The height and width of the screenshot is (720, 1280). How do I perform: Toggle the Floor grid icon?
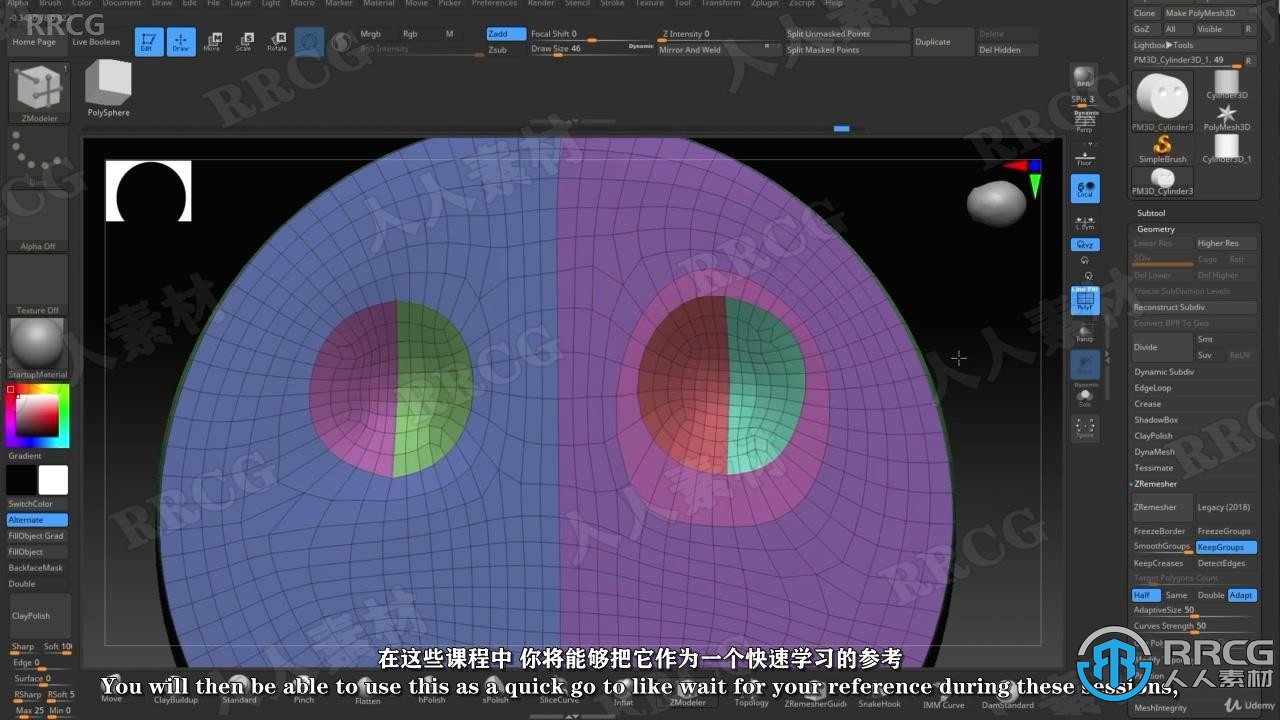tap(1084, 155)
